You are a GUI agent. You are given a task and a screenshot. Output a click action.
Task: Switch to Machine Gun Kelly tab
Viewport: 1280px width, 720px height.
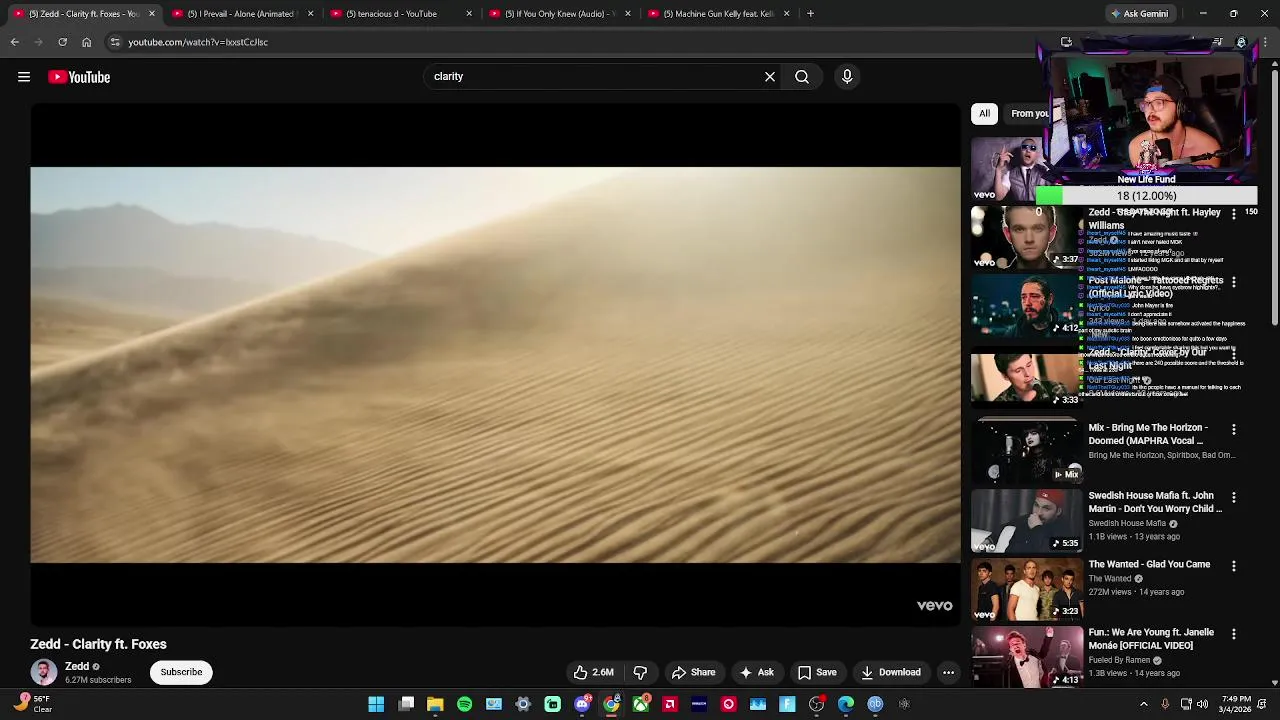(x=717, y=14)
